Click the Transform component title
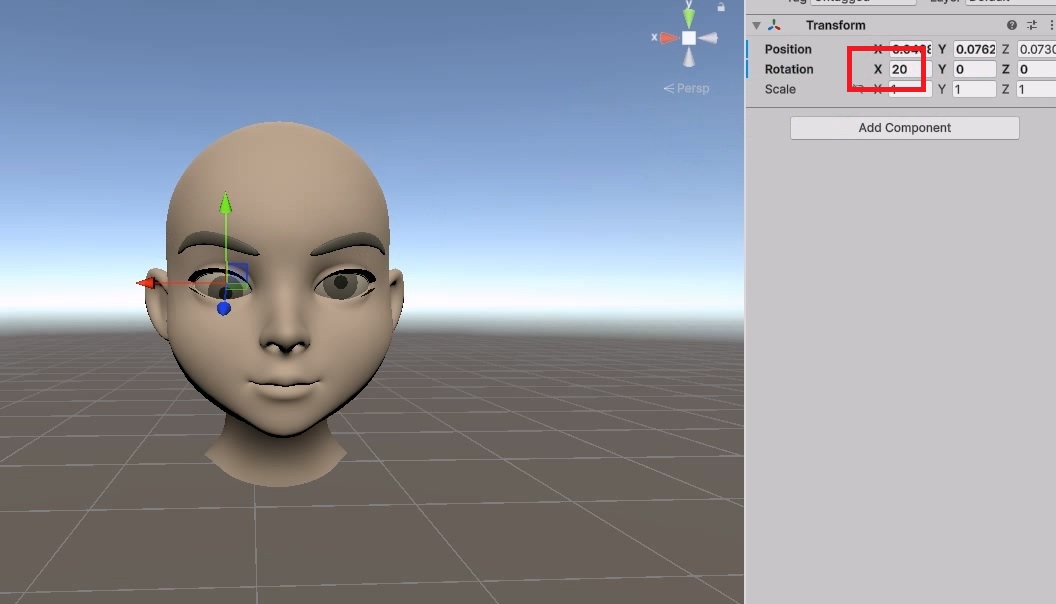1056x604 pixels. tap(835, 25)
